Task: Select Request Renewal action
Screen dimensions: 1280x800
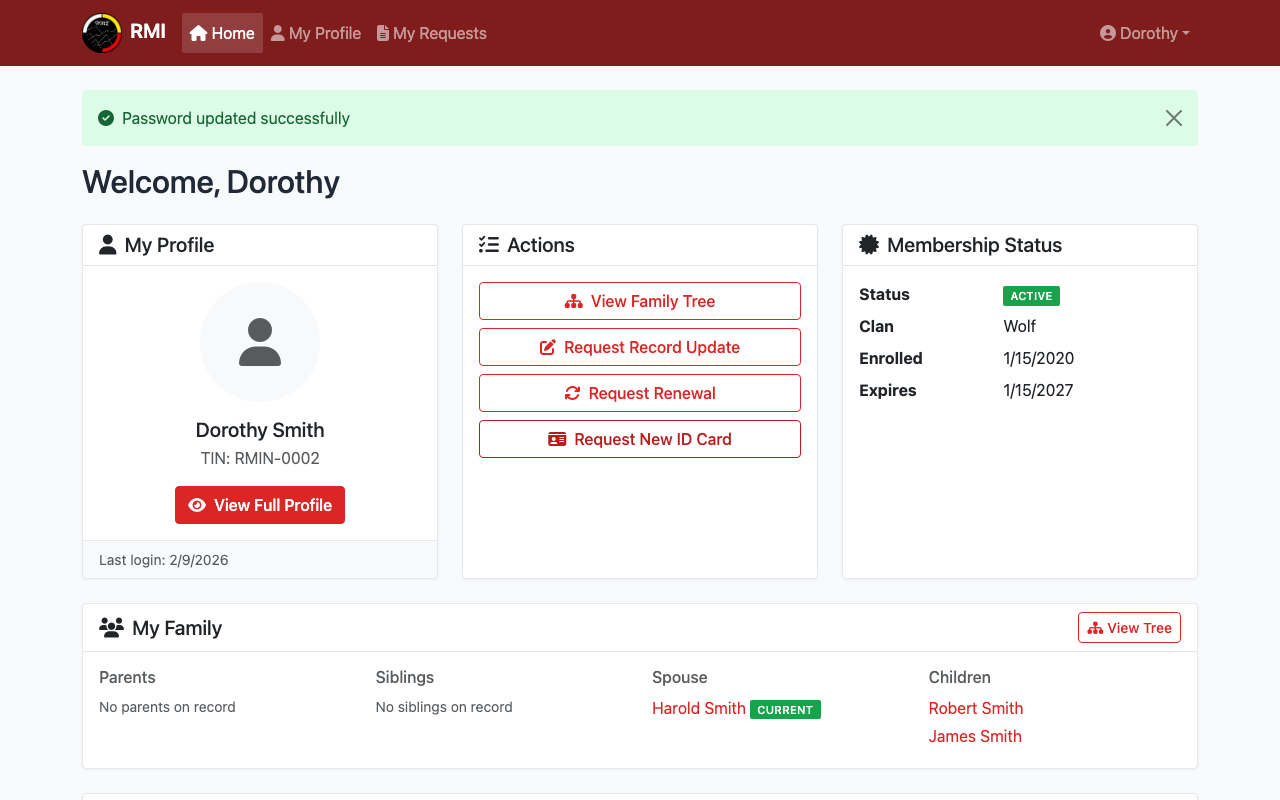Action: [640, 393]
